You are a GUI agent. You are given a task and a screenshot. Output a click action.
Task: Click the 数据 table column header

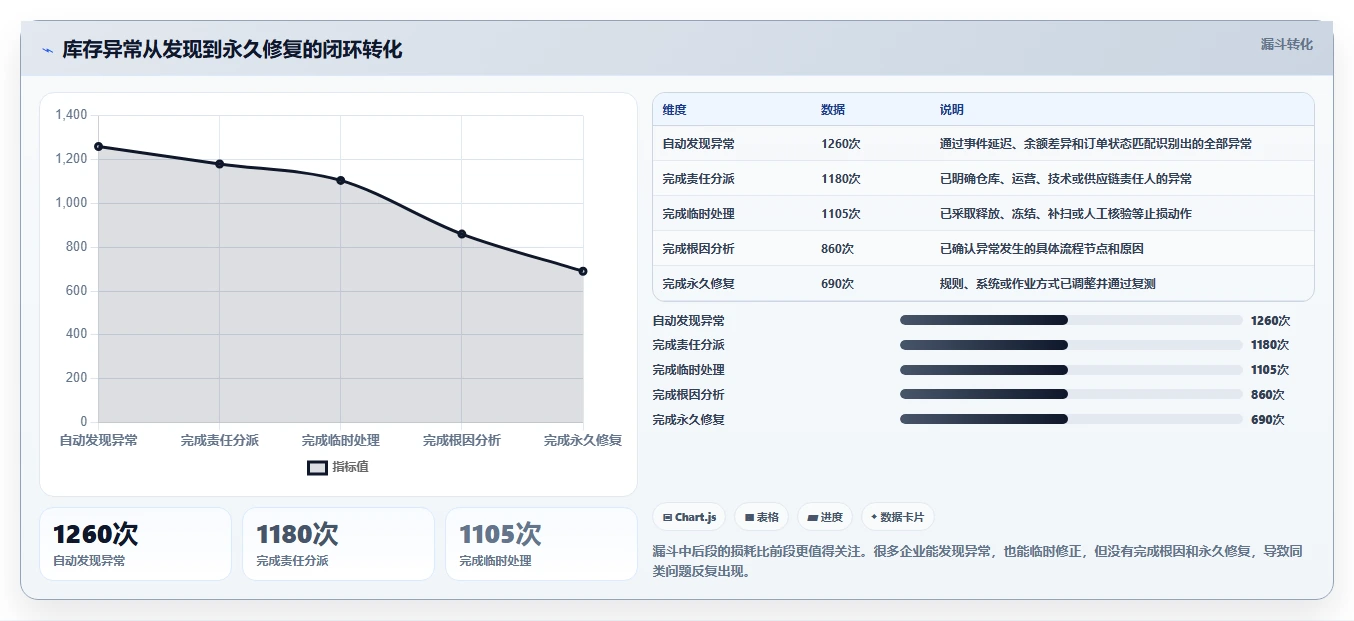point(833,110)
